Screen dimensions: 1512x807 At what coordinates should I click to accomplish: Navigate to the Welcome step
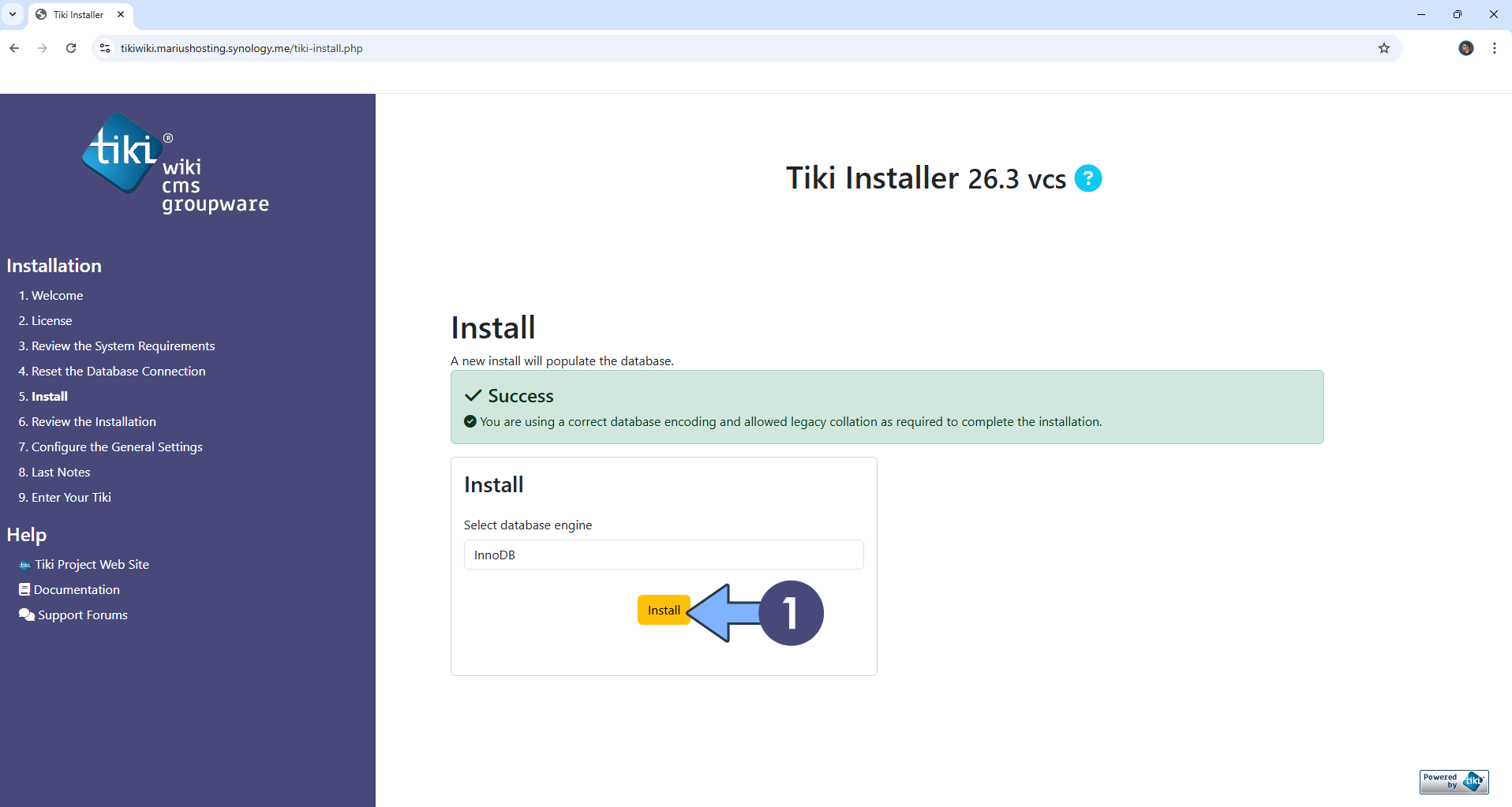(51, 295)
